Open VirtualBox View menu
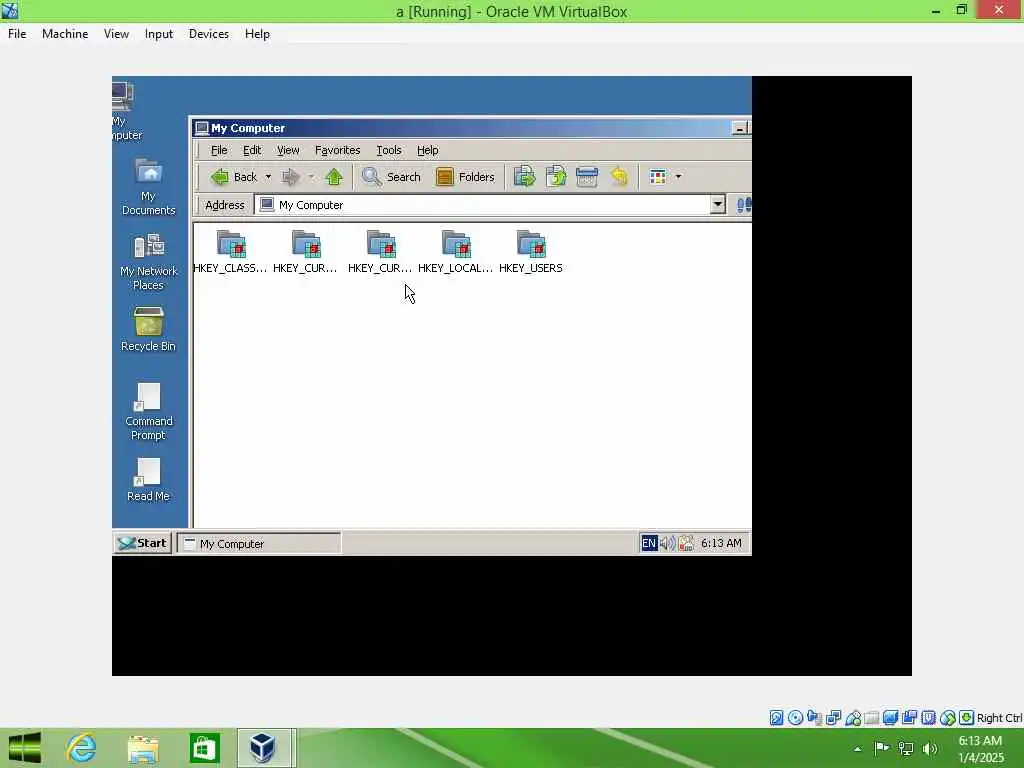 116,34
